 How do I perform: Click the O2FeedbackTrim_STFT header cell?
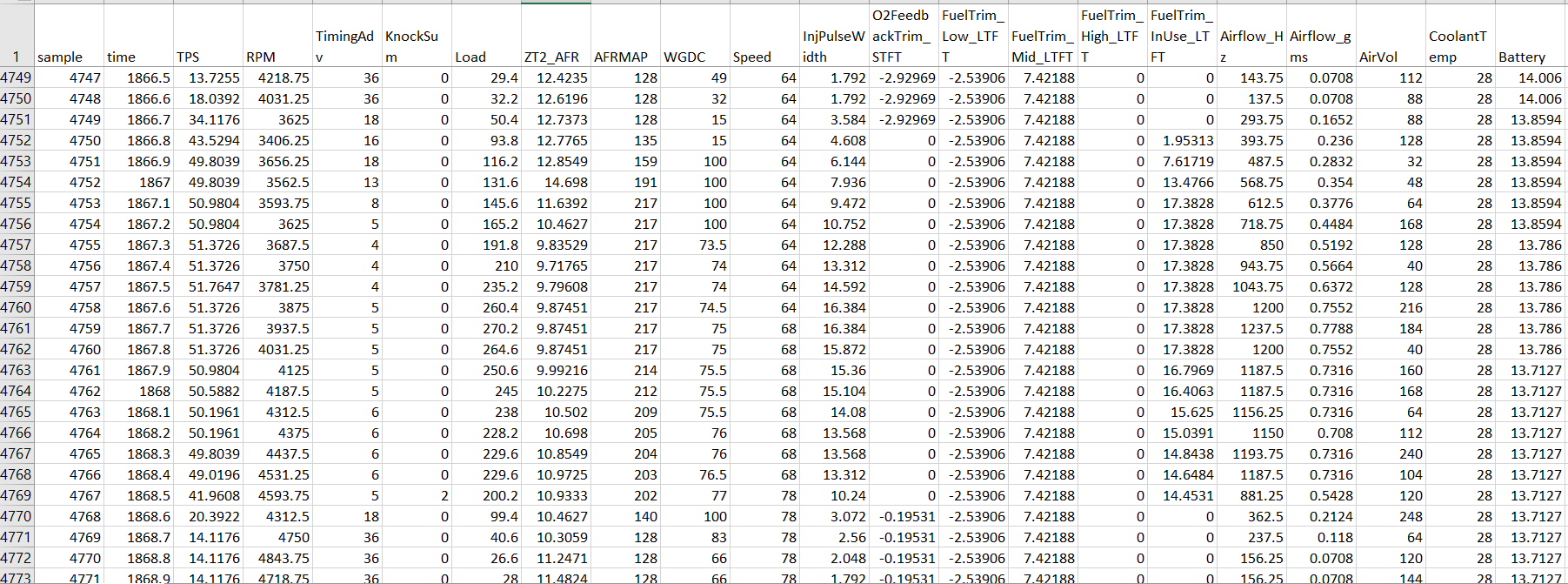click(x=904, y=36)
